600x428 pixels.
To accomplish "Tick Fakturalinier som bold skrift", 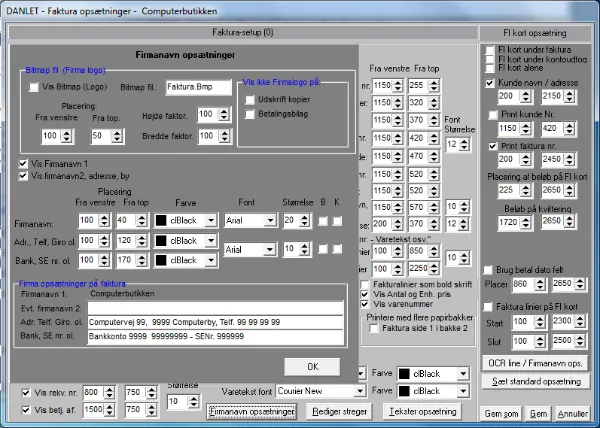I will (x=365, y=285).
